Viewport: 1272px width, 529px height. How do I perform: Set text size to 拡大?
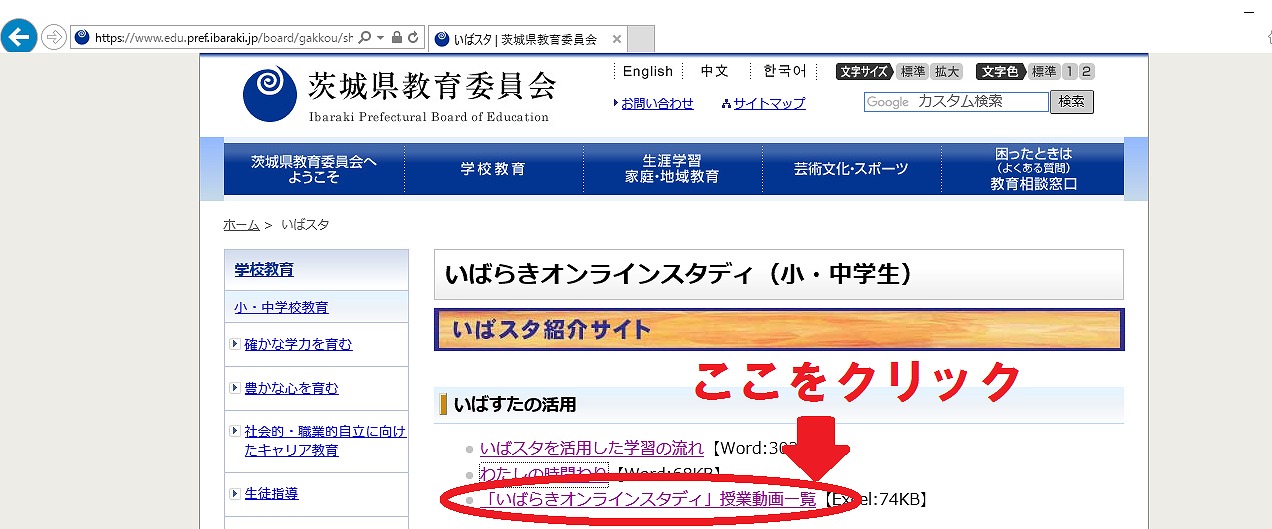(x=947, y=71)
